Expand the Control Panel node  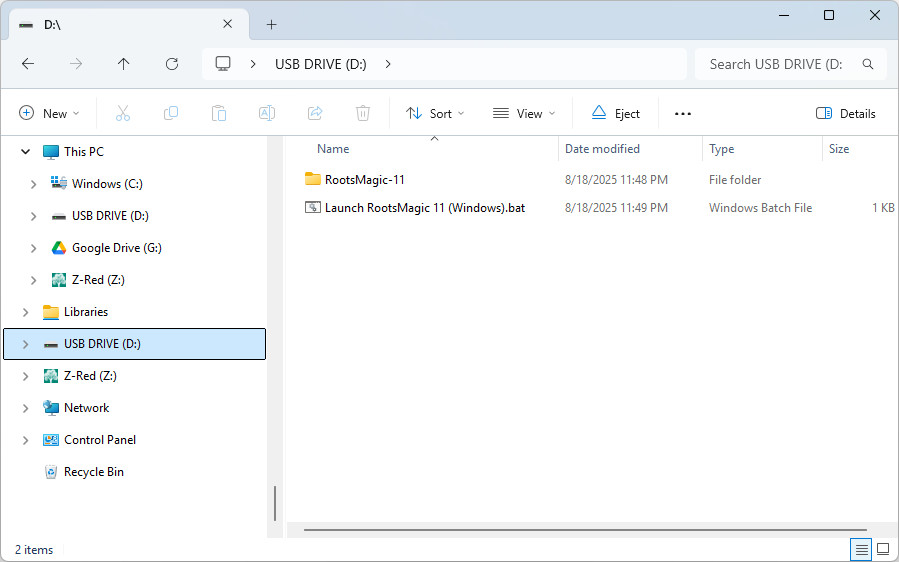click(25, 440)
